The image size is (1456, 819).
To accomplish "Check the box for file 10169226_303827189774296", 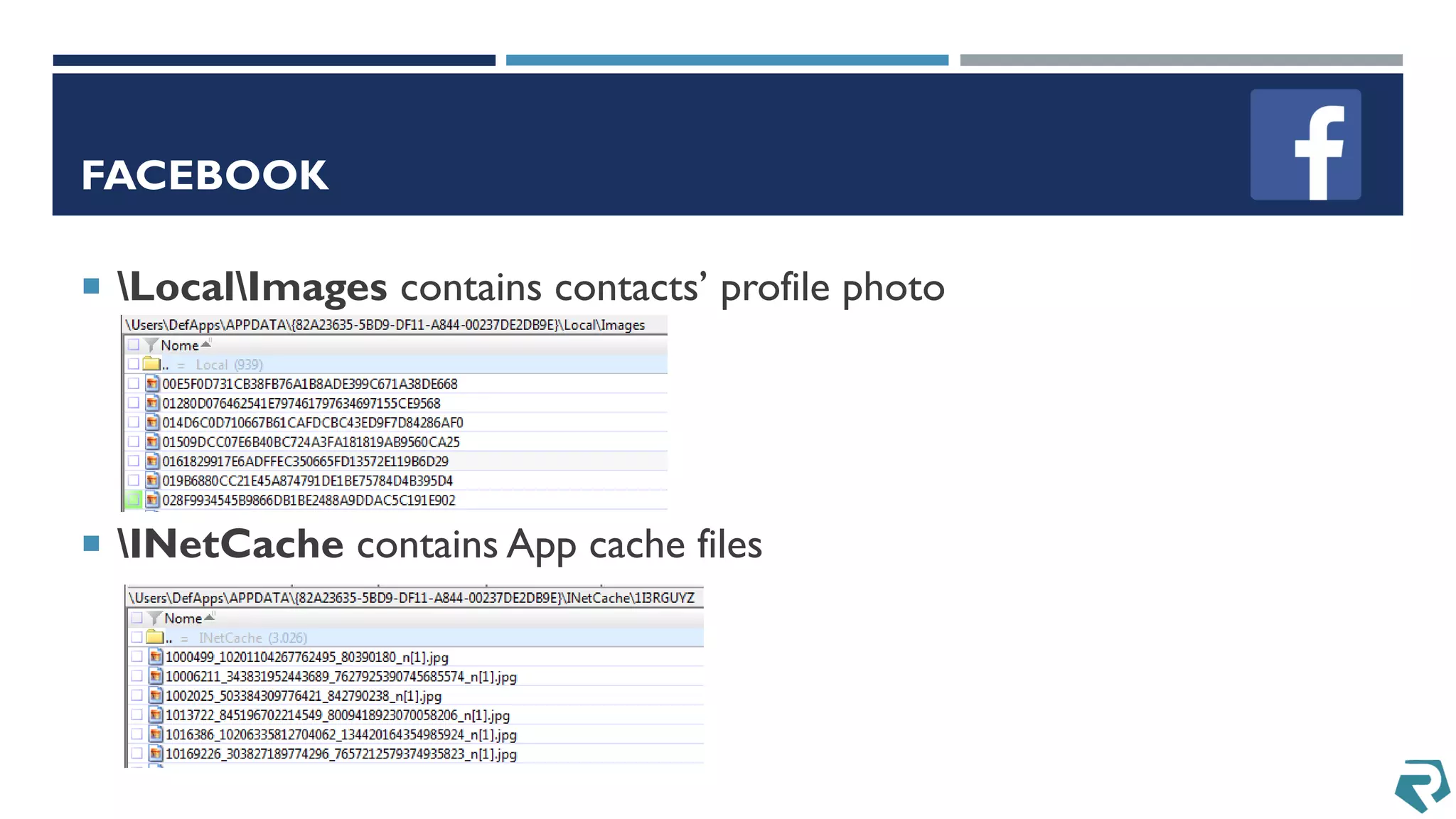I will (137, 753).
